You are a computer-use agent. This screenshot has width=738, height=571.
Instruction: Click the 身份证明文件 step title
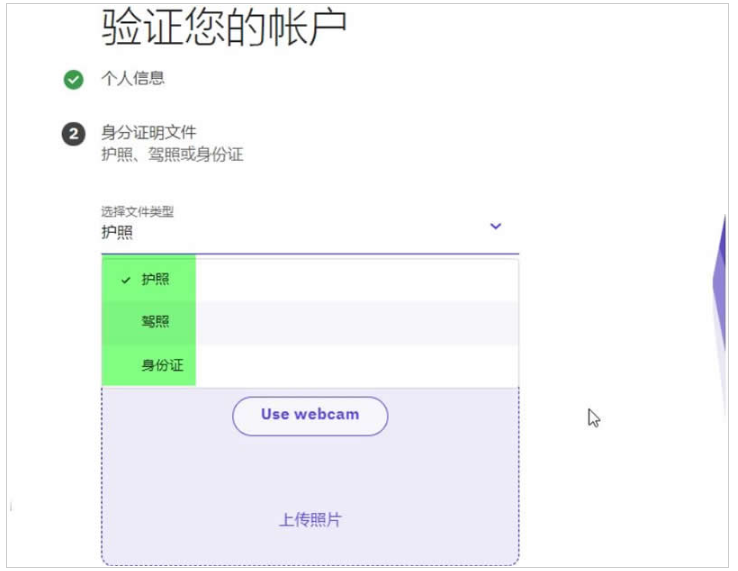[x=149, y=133]
